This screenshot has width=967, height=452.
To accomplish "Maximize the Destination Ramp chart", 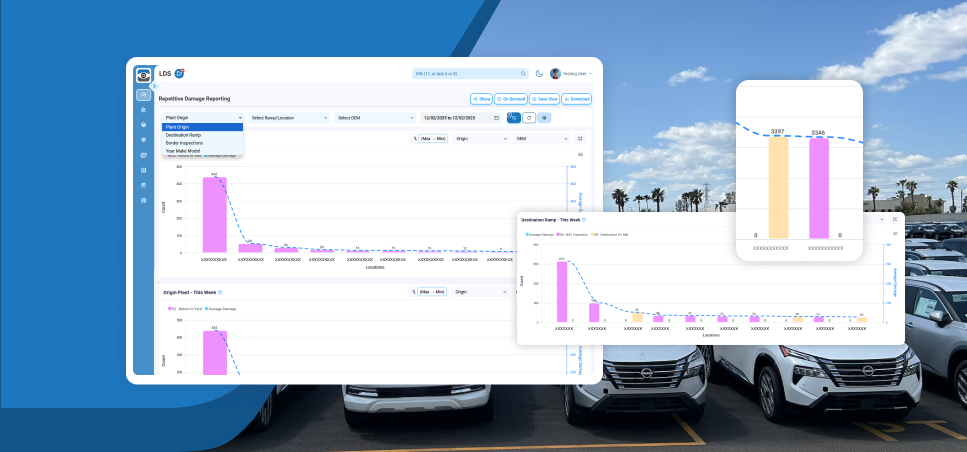I will (x=894, y=218).
